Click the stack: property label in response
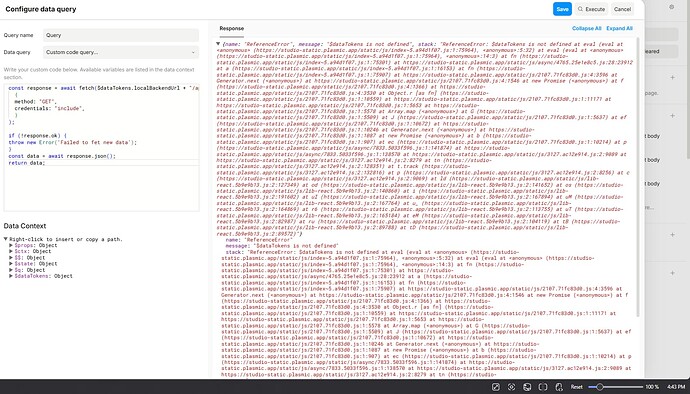 pos(234,252)
